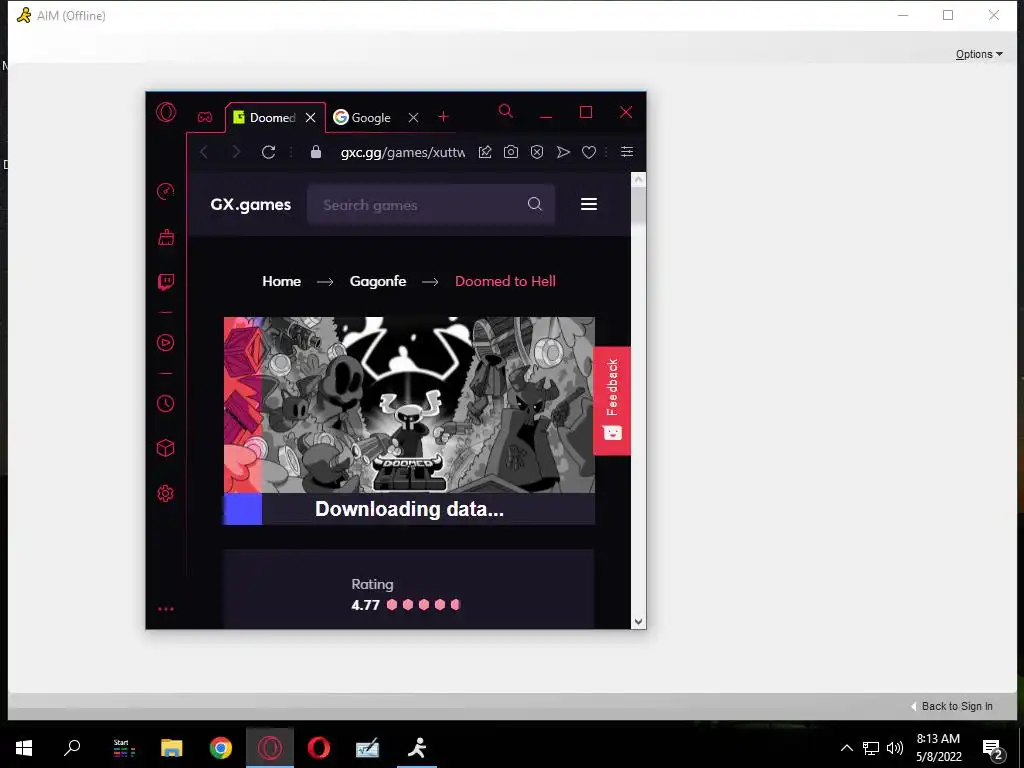Click the address bar URL gxc.gg
The width and height of the screenshot is (1024, 768).
[403, 152]
